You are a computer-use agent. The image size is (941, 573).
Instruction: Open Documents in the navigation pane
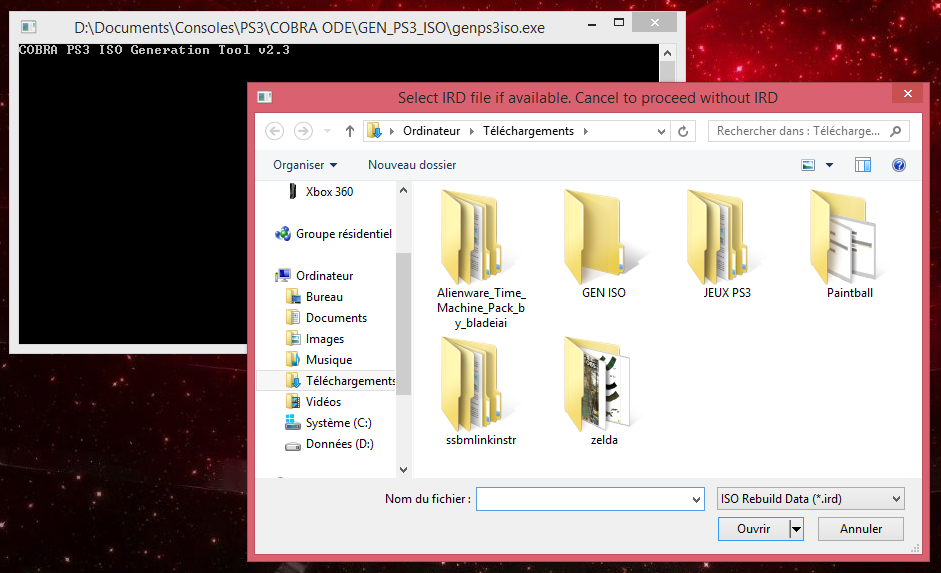coord(336,318)
